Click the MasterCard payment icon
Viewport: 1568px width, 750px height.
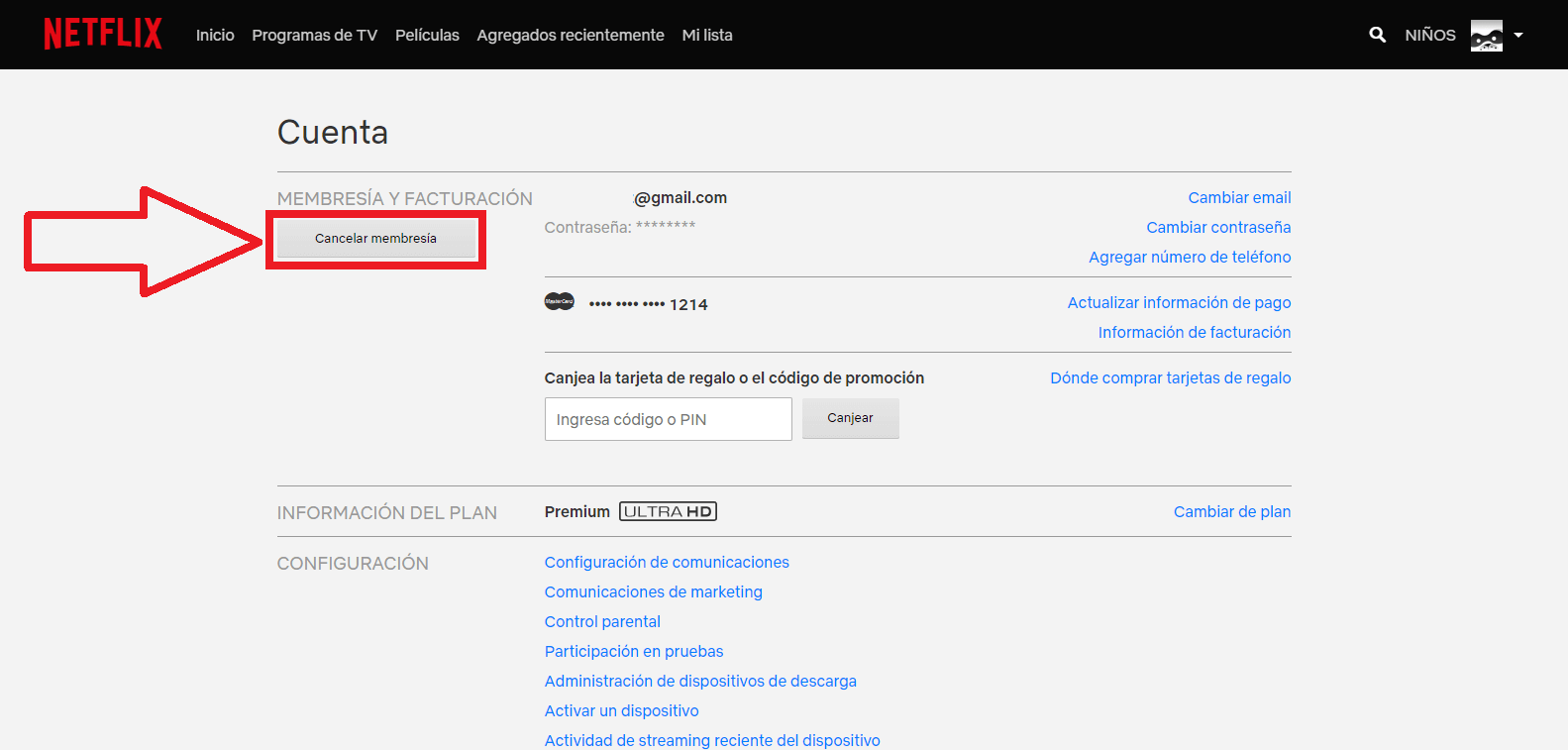click(x=560, y=301)
